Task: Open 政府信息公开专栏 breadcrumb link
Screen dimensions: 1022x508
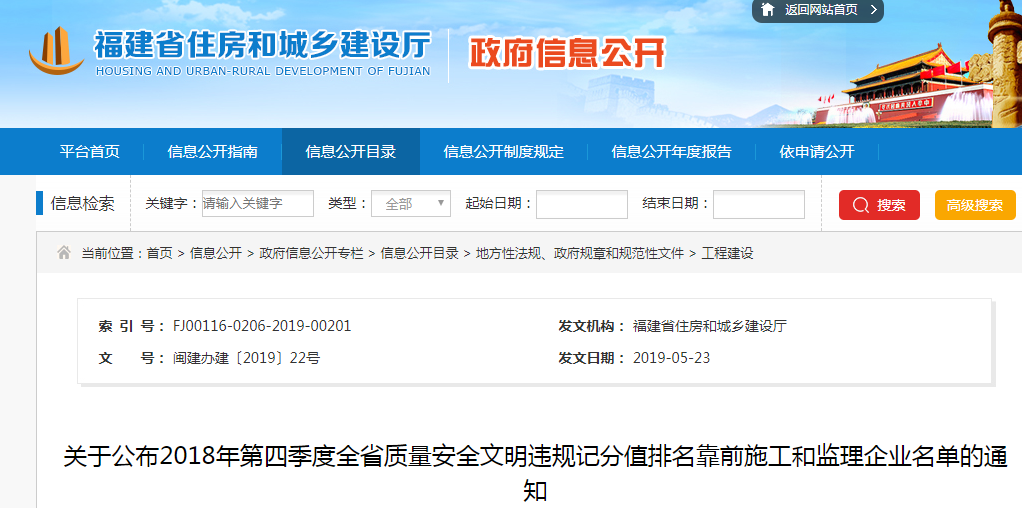Action: [311, 254]
